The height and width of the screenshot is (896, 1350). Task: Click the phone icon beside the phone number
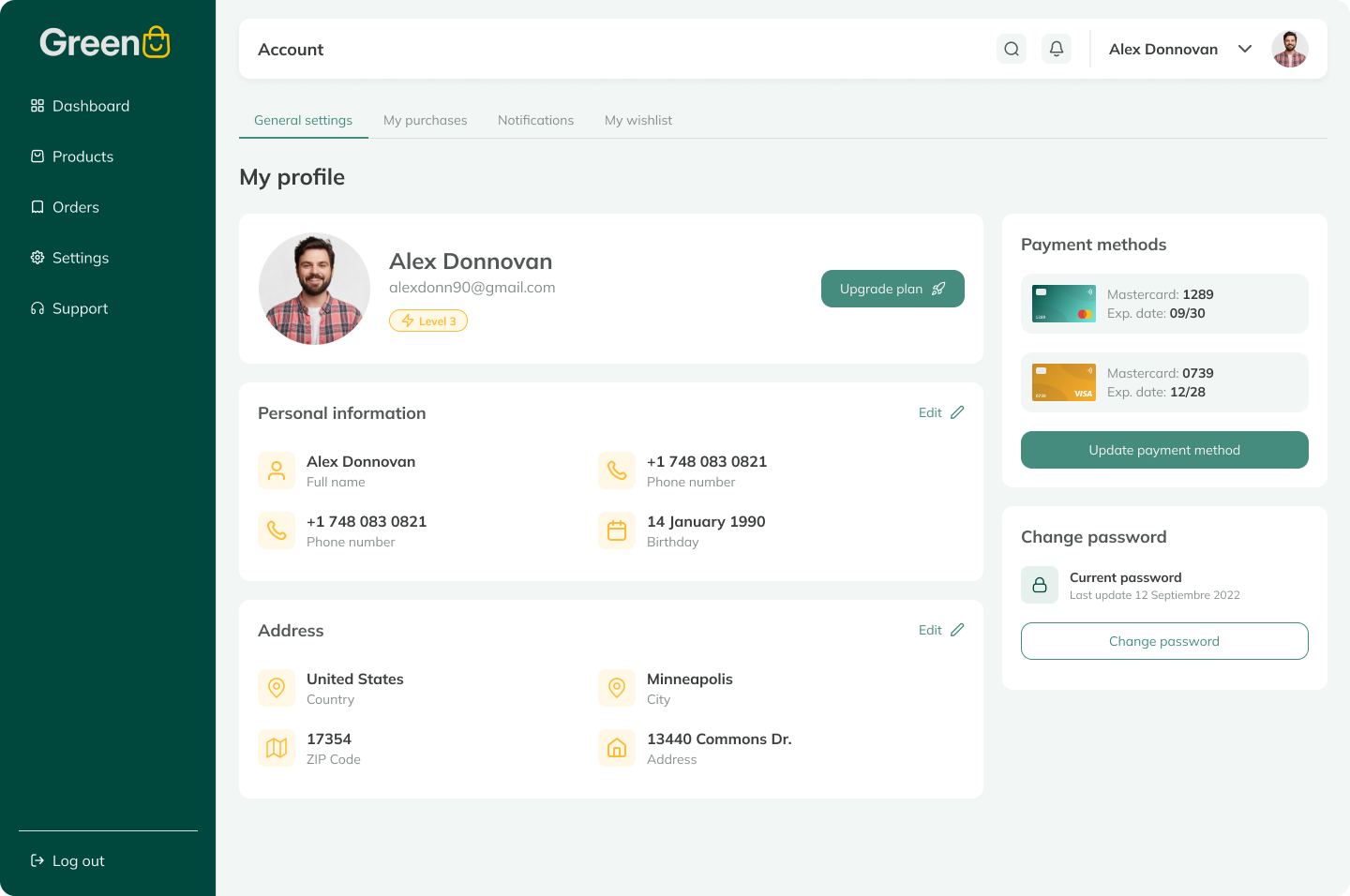(x=617, y=470)
